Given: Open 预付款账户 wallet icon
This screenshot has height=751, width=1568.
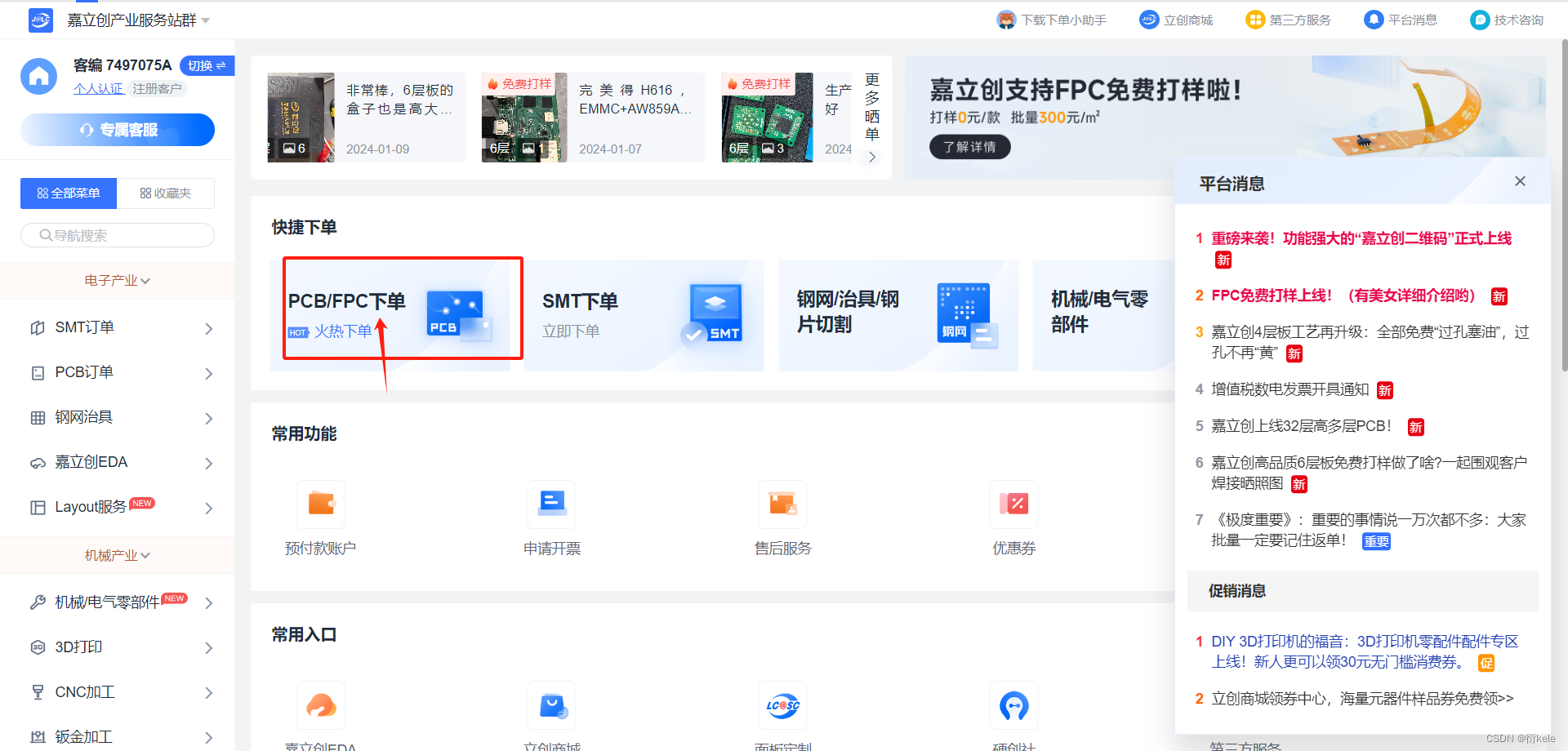Looking at the screenshot, I should click(321, 503).
